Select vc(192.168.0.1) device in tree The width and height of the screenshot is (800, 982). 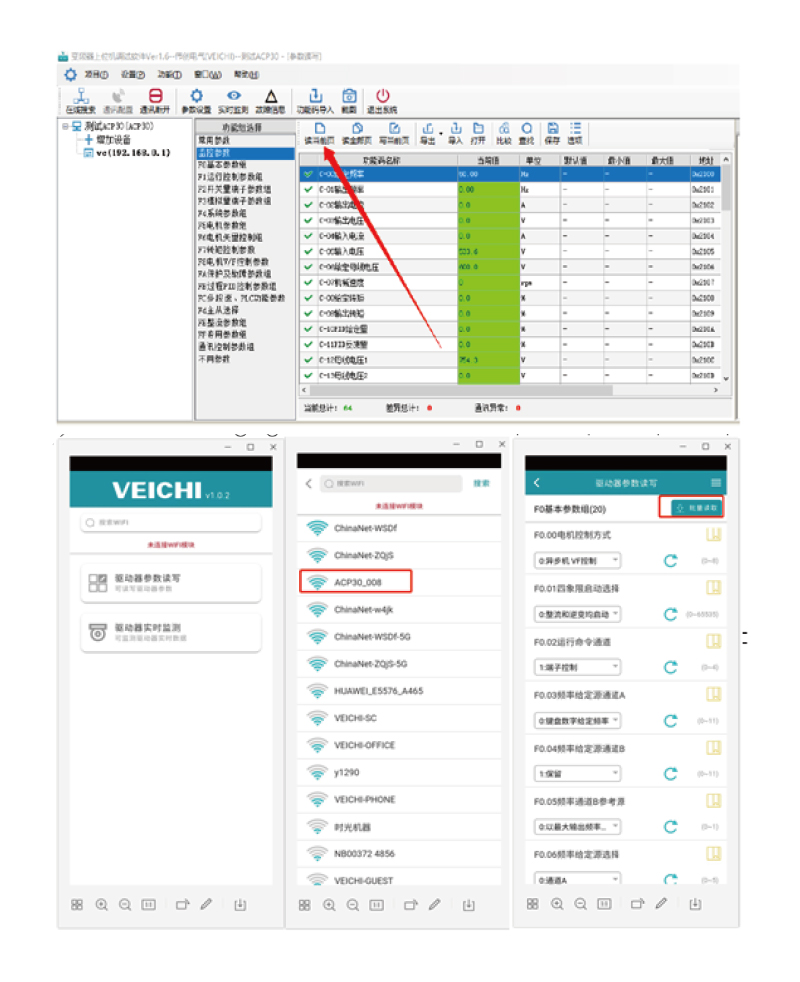127,153
